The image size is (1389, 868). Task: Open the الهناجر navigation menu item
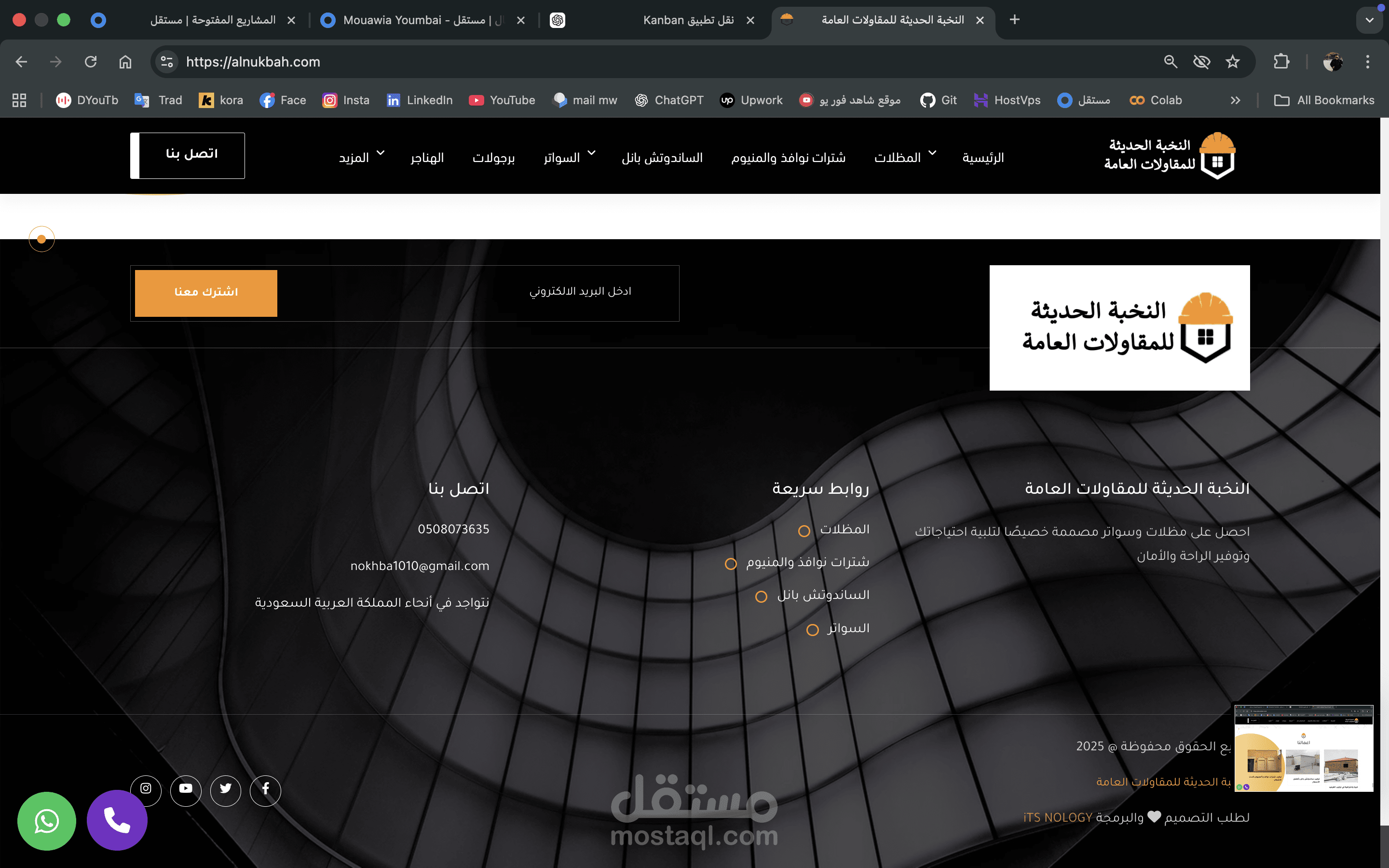click(427, 157)
